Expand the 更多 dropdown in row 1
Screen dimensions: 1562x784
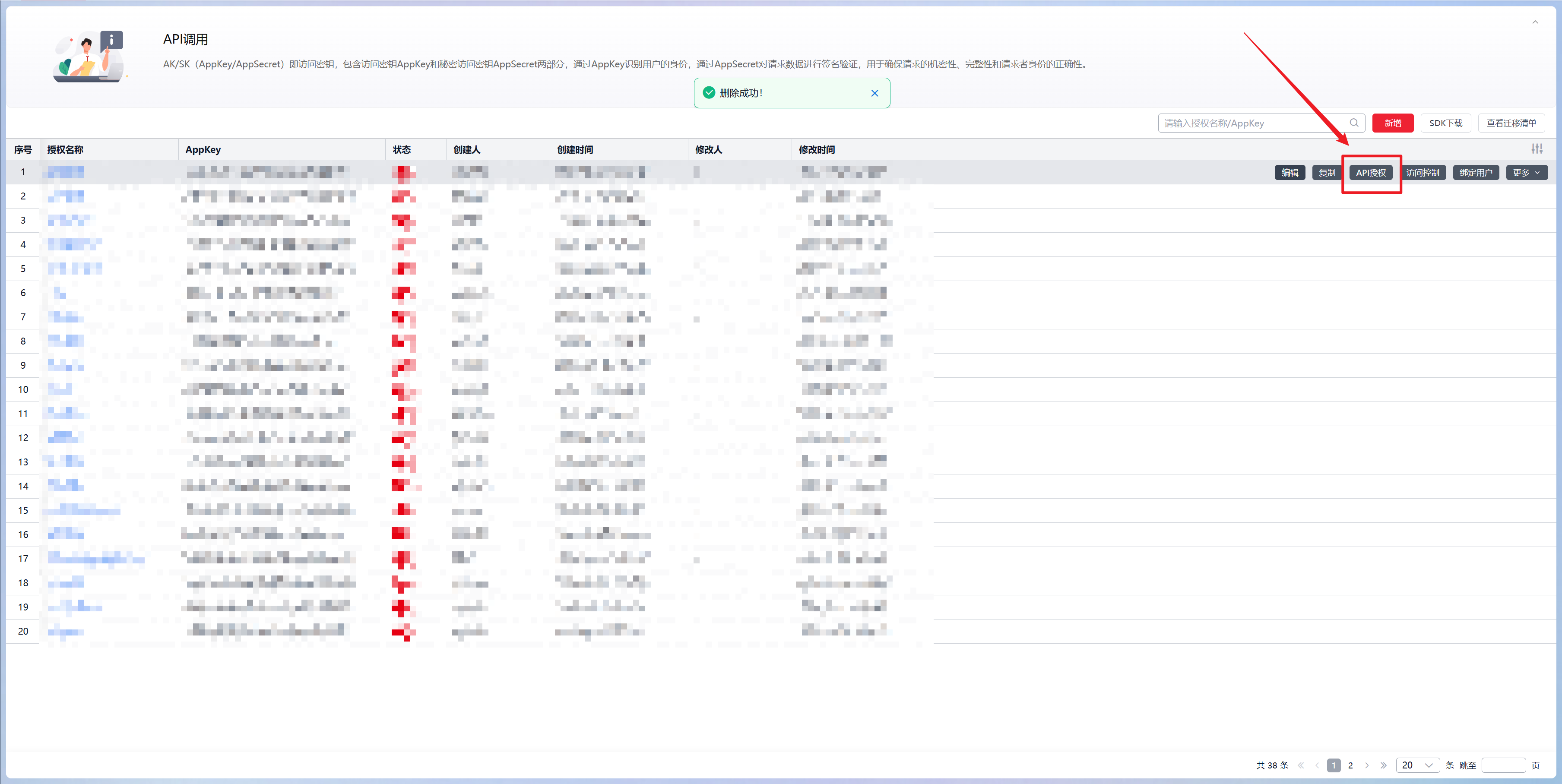pos(1526,173)
